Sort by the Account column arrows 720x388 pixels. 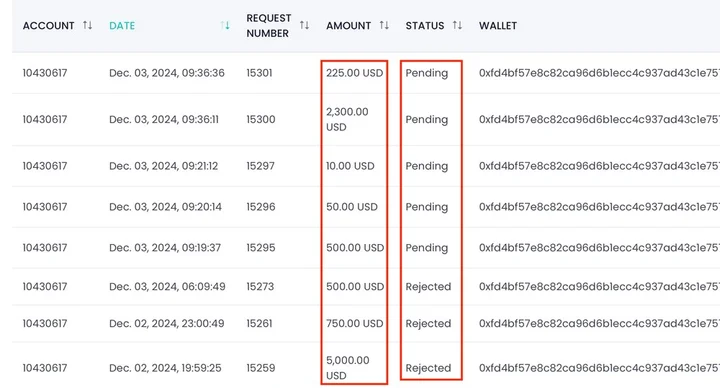pyautogui.click(x=87, y=25)
